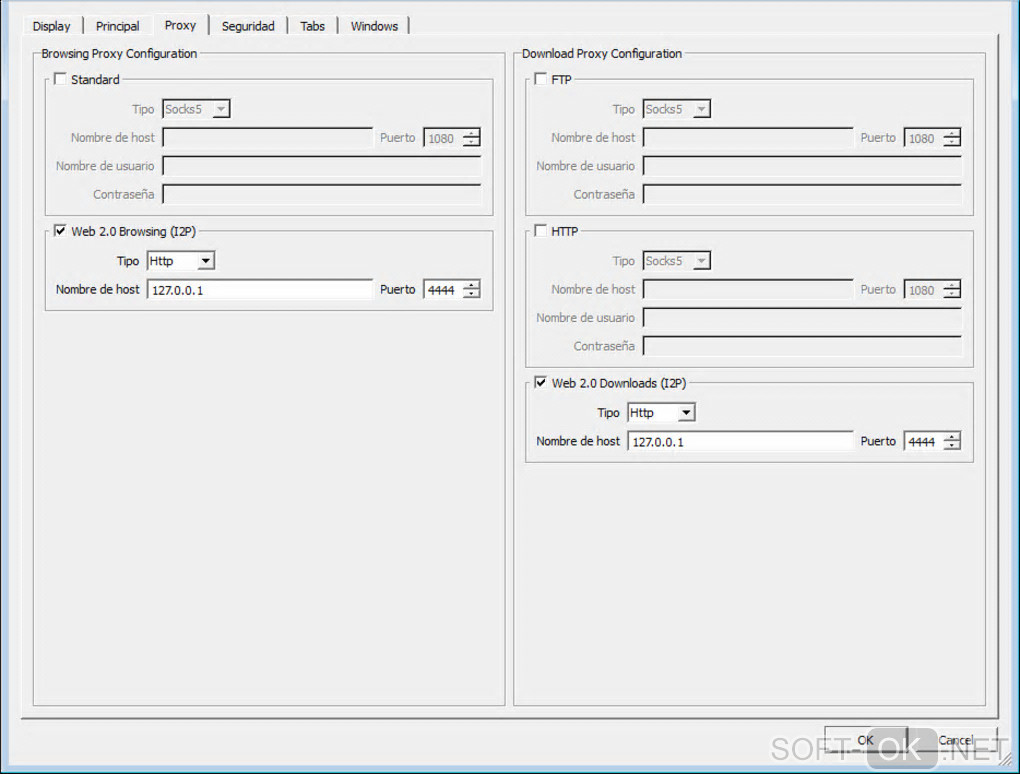Viewport: 1020px width, 774px height.
Task: Click Contraseña field under FTP
Action: click(802, 194)
